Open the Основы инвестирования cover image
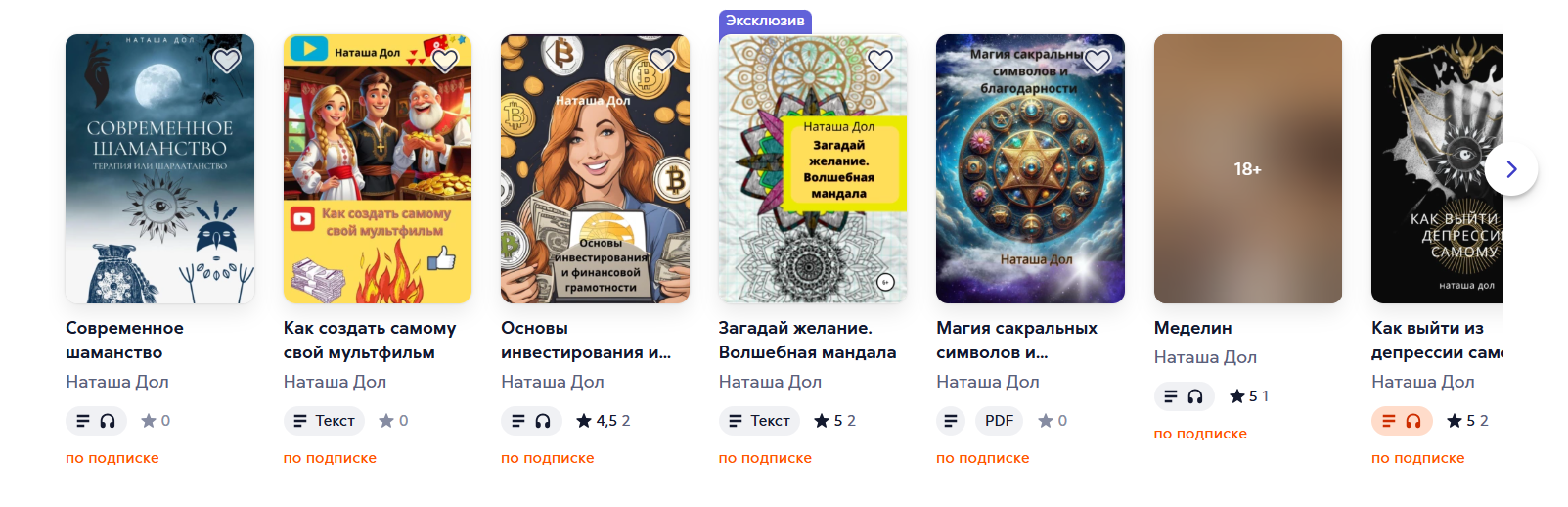1568x507 pixels. 595,168
